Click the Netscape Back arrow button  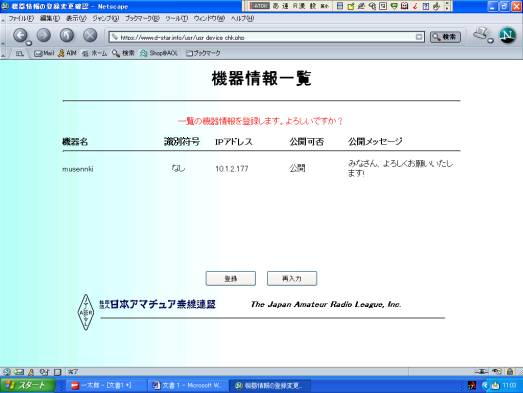click(20, 35)
